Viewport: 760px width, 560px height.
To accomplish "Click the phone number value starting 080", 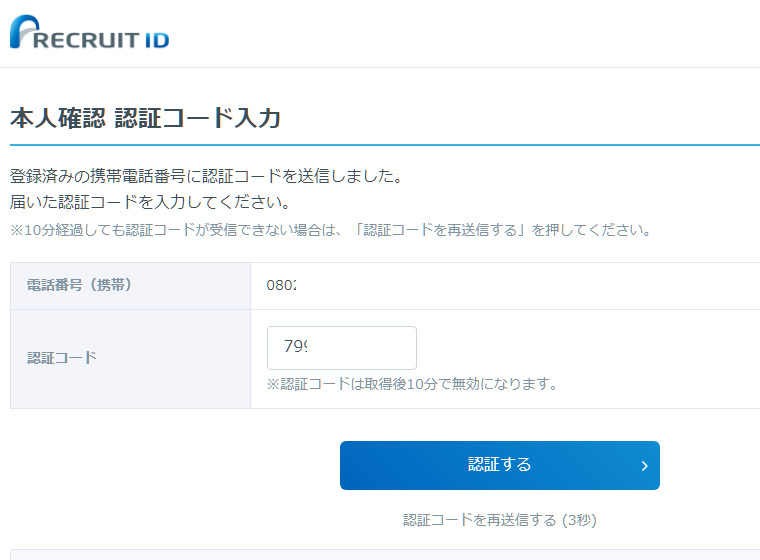I will coord(281,286).
